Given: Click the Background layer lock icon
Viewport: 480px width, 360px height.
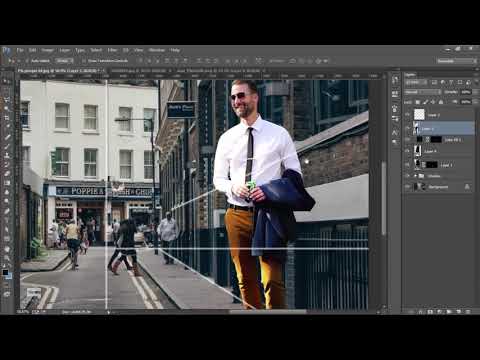Looking at the screenshot, I should coord(467,187).
